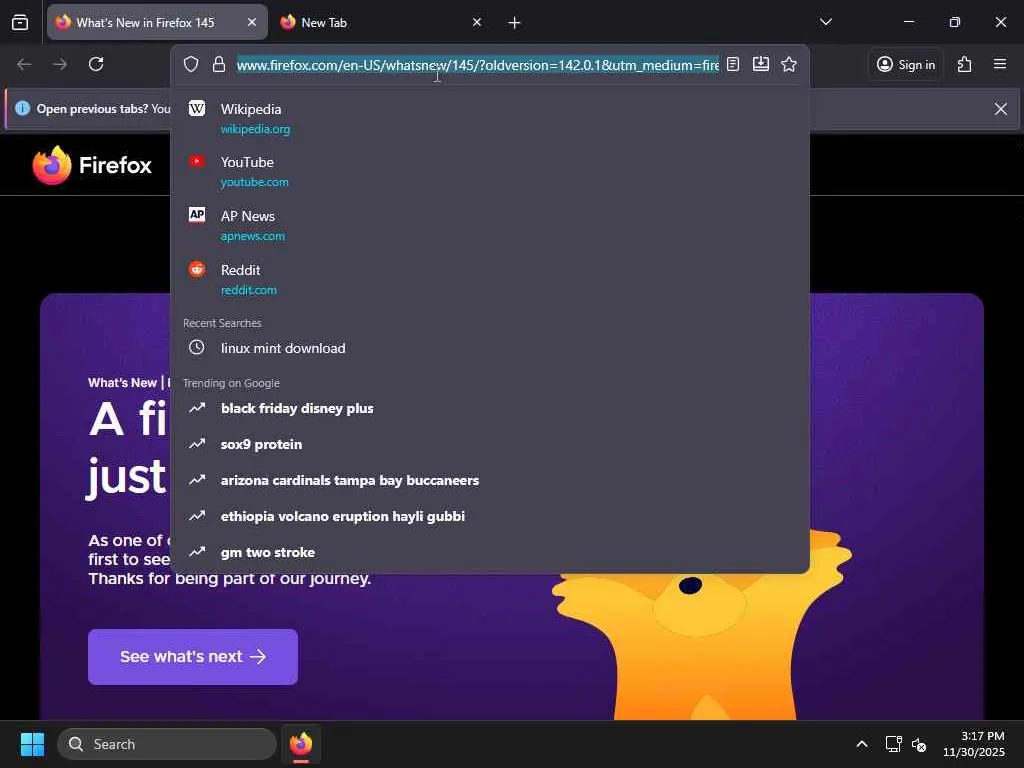
Task: Open the Firefox View icon
Action: [20, 23]
